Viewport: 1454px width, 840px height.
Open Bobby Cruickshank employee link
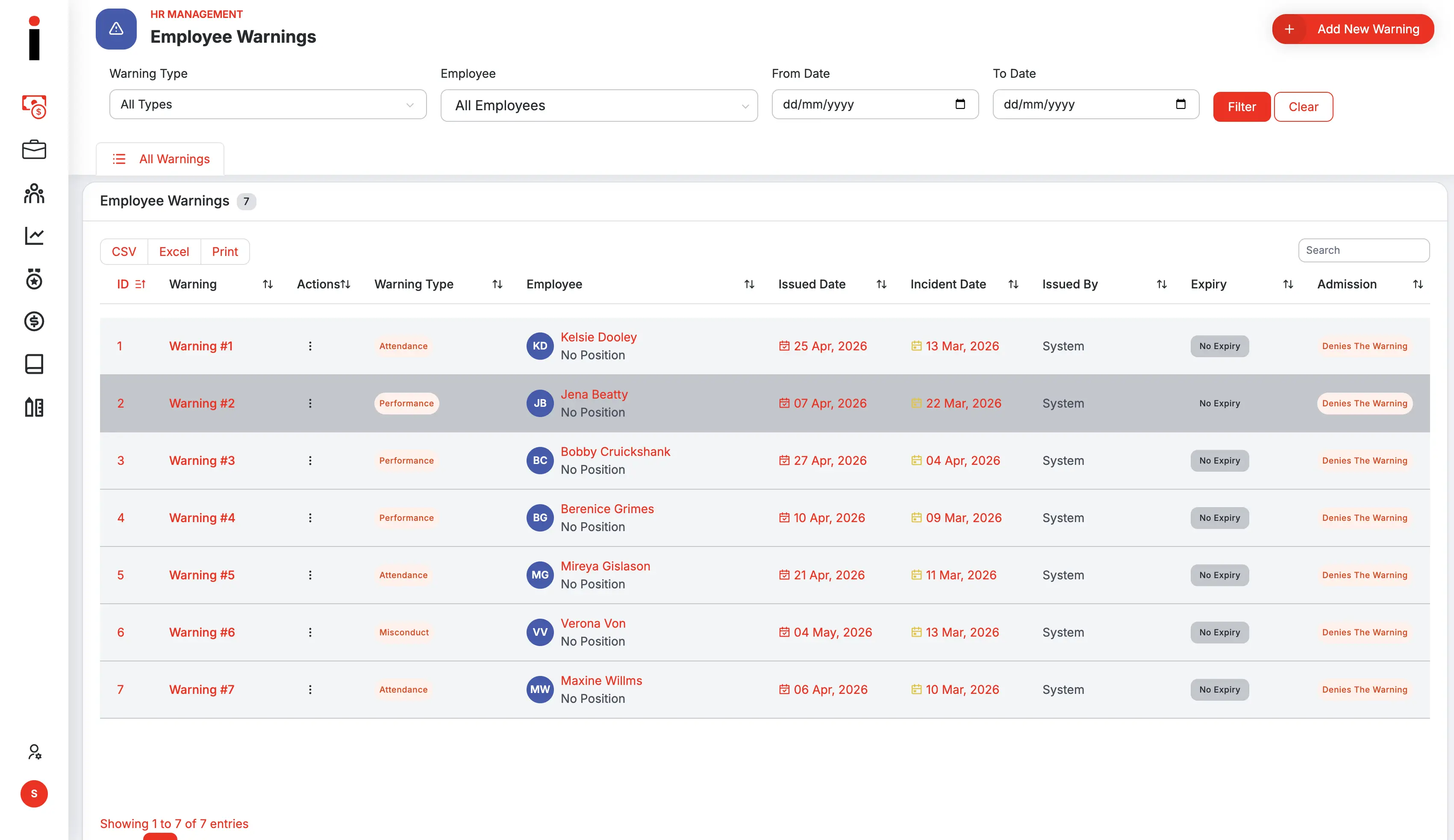(x=615, y=452)
